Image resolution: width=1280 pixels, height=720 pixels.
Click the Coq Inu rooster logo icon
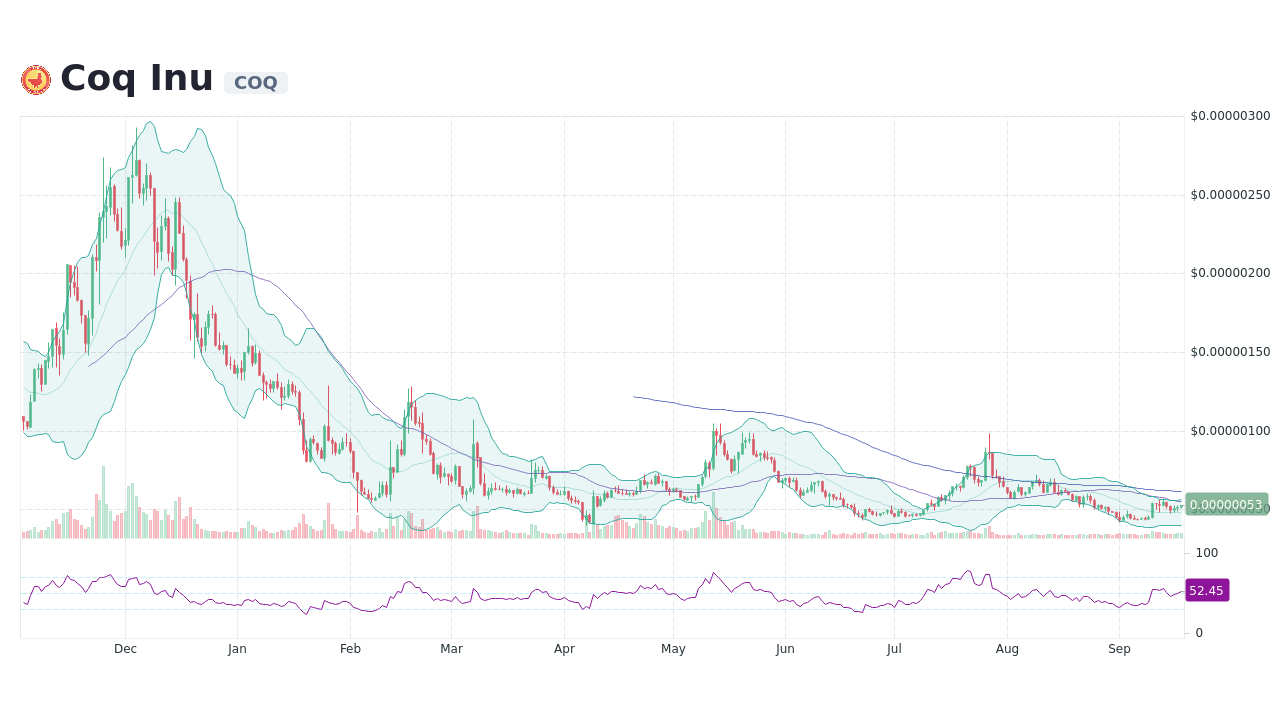pos(36,79)
